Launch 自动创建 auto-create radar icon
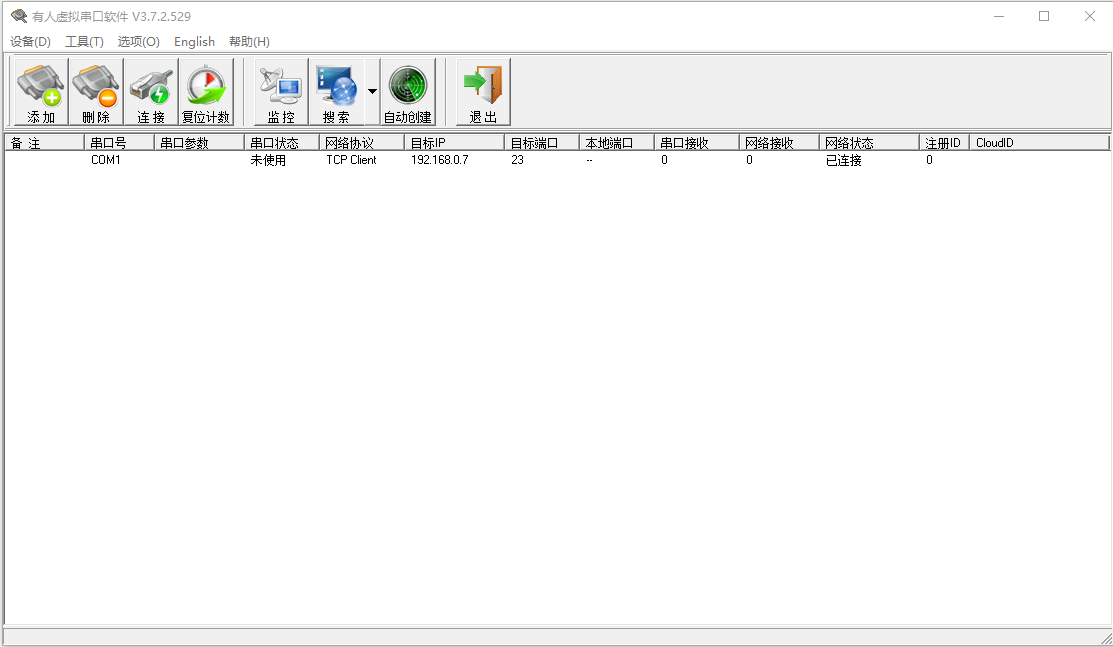 point(408,91)
